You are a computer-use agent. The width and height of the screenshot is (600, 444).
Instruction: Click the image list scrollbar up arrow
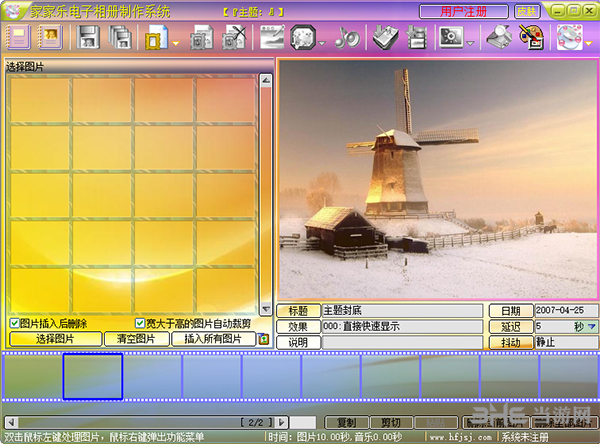click(266, 80)
